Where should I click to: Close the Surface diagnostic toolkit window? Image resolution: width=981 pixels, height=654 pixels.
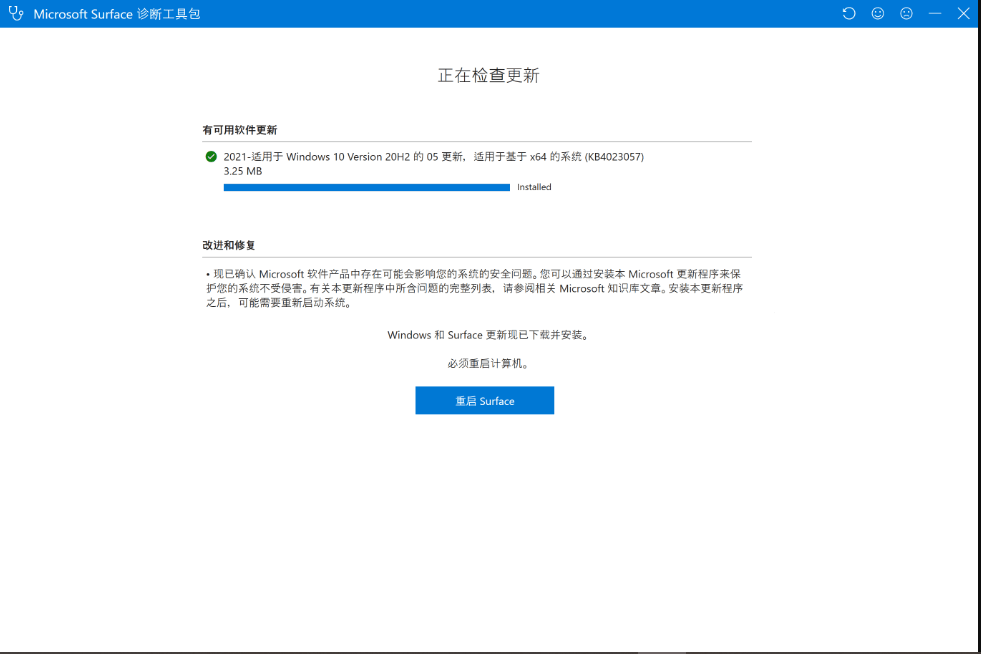963,13
